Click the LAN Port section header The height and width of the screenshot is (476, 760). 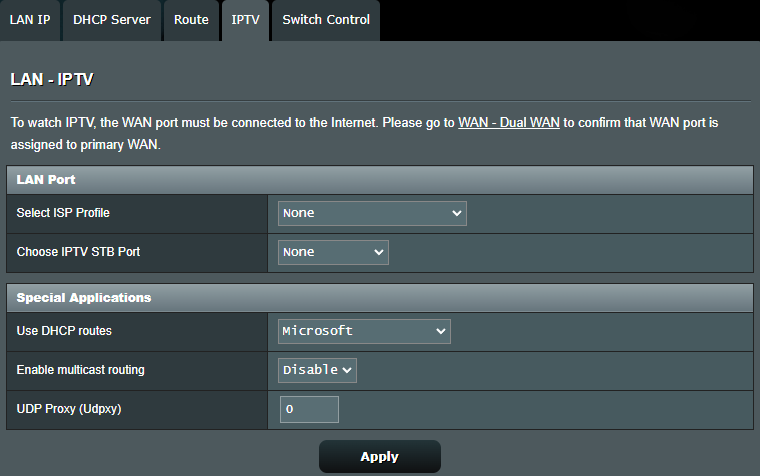[47, 179]
